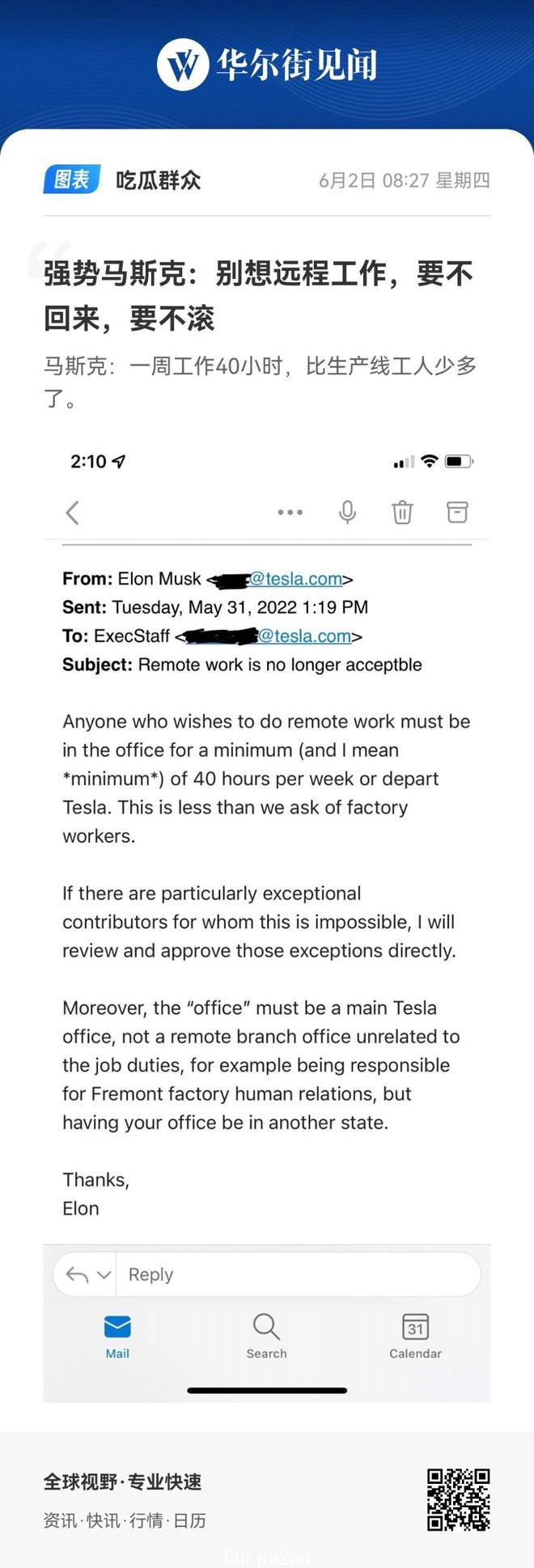Tap the QR code at the bottom right
534x1568 pixels.
click(459, 1500)
